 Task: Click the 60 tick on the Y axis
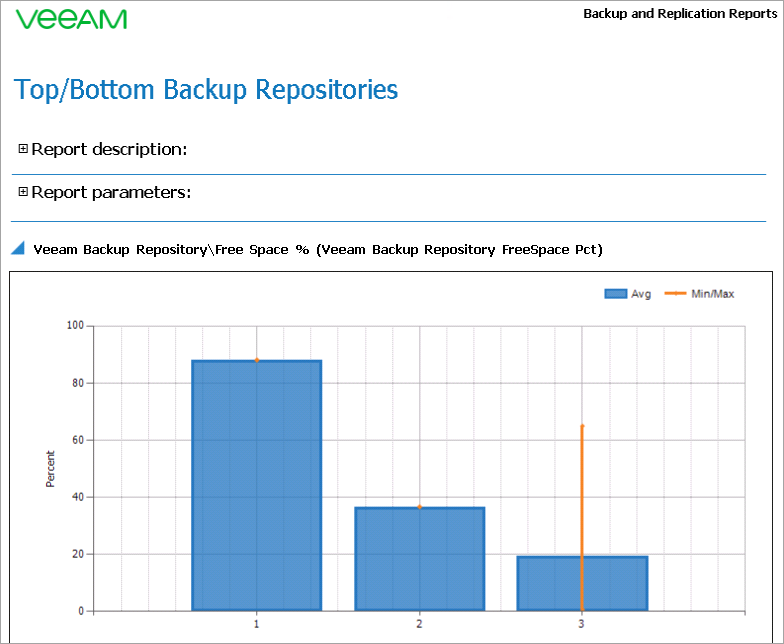point(78,440)
